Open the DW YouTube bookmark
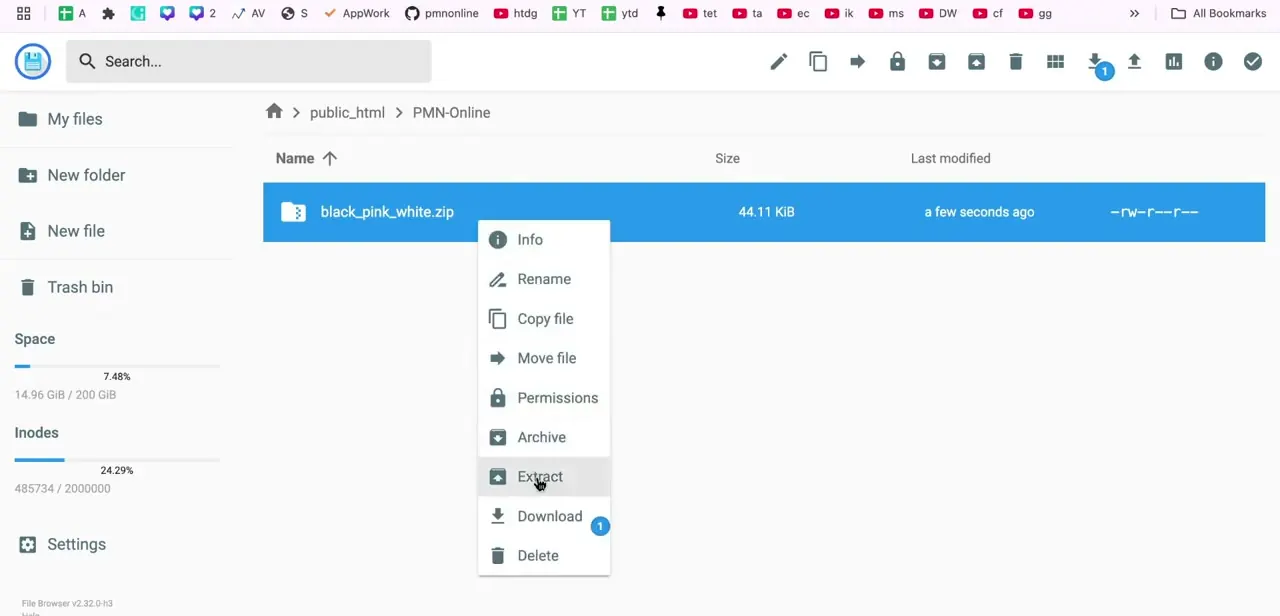1280x616 pixels. pyautogui.click(x=939, y=13)
